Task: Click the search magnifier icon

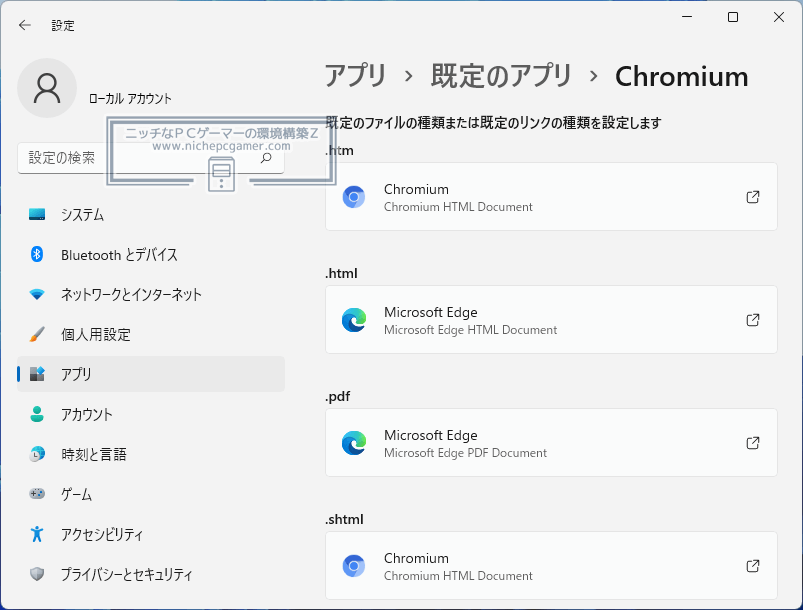Action: (x=266, y=158)
